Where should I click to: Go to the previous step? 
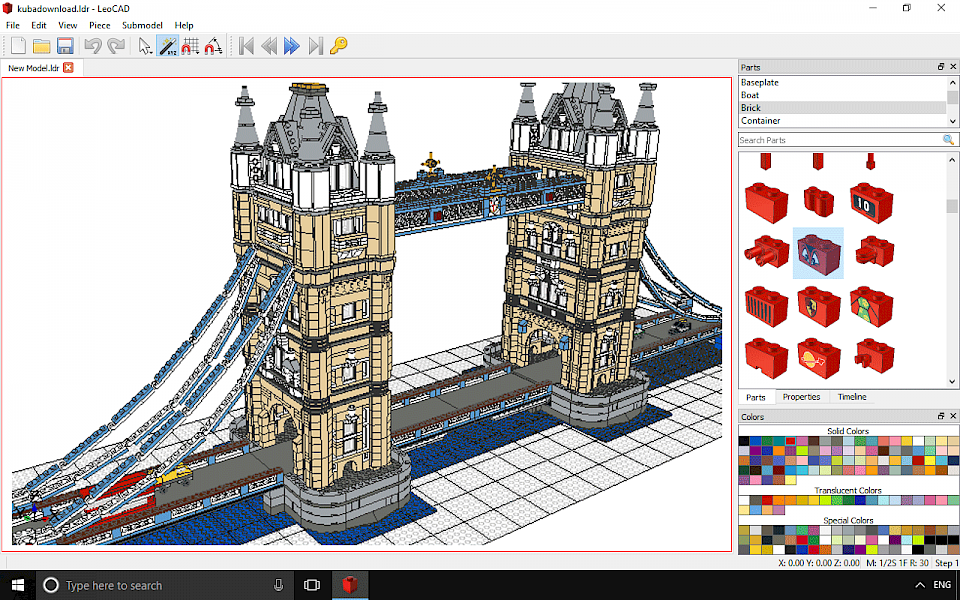269,46
